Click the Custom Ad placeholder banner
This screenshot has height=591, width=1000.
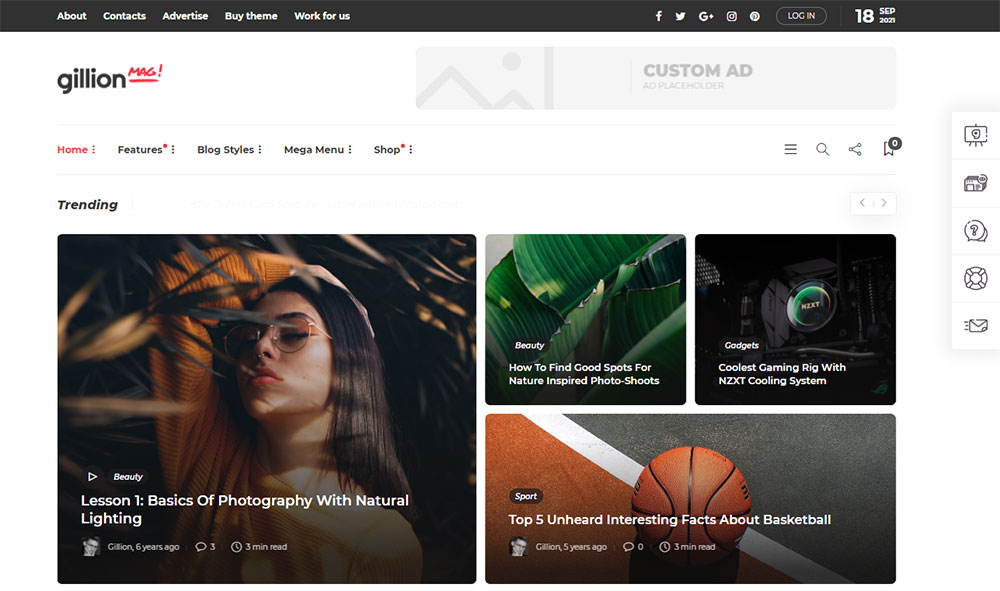[x=656, y=78]
